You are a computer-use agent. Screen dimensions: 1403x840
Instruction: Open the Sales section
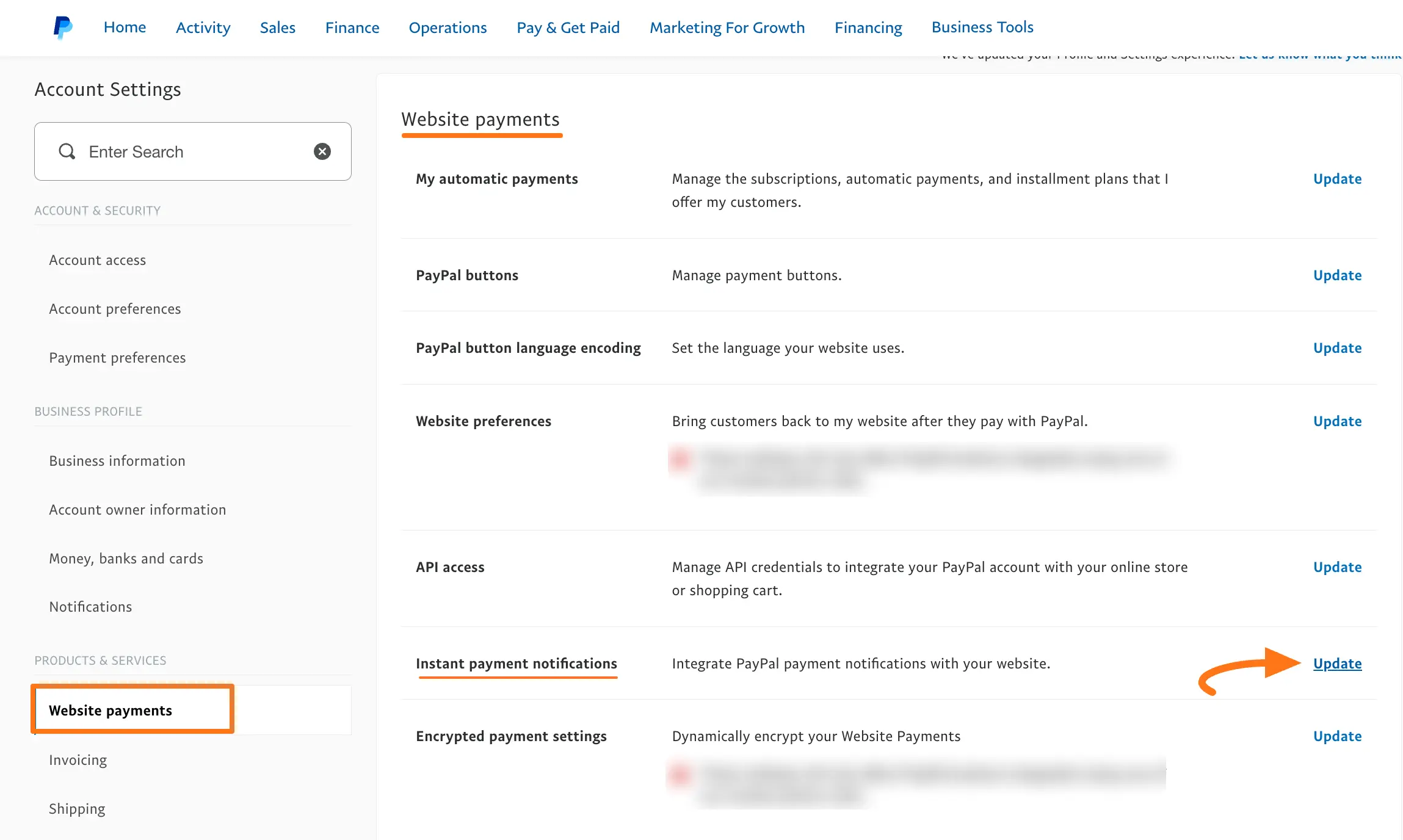[277, 27]
